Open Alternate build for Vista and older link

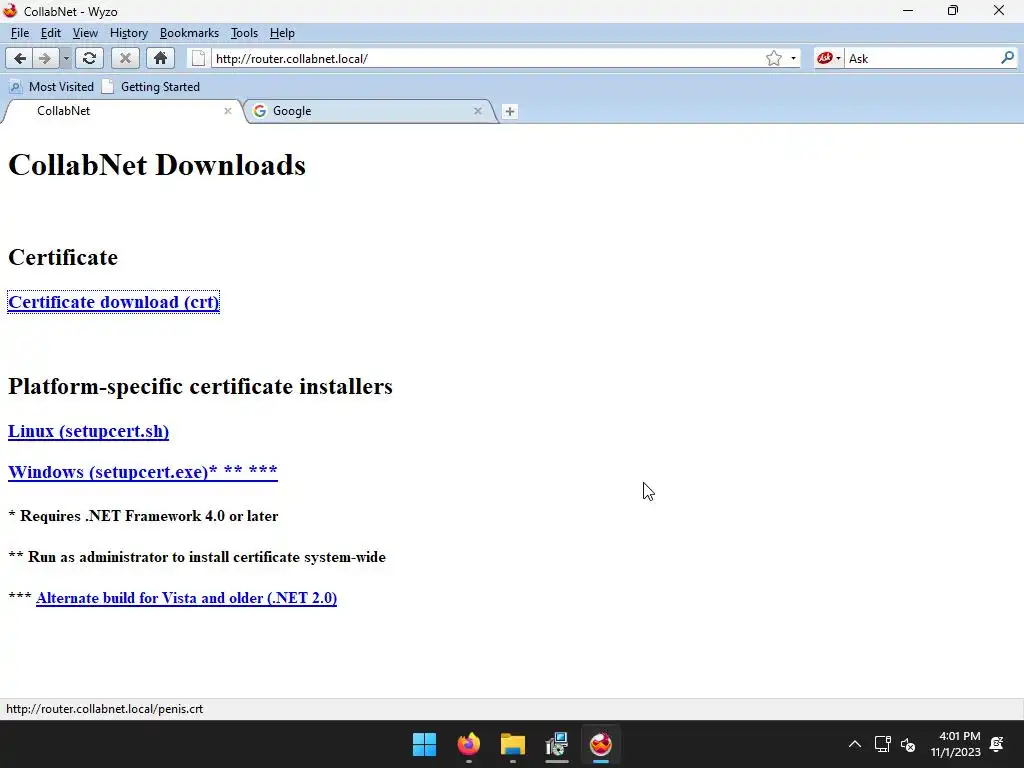click(186, 598)
